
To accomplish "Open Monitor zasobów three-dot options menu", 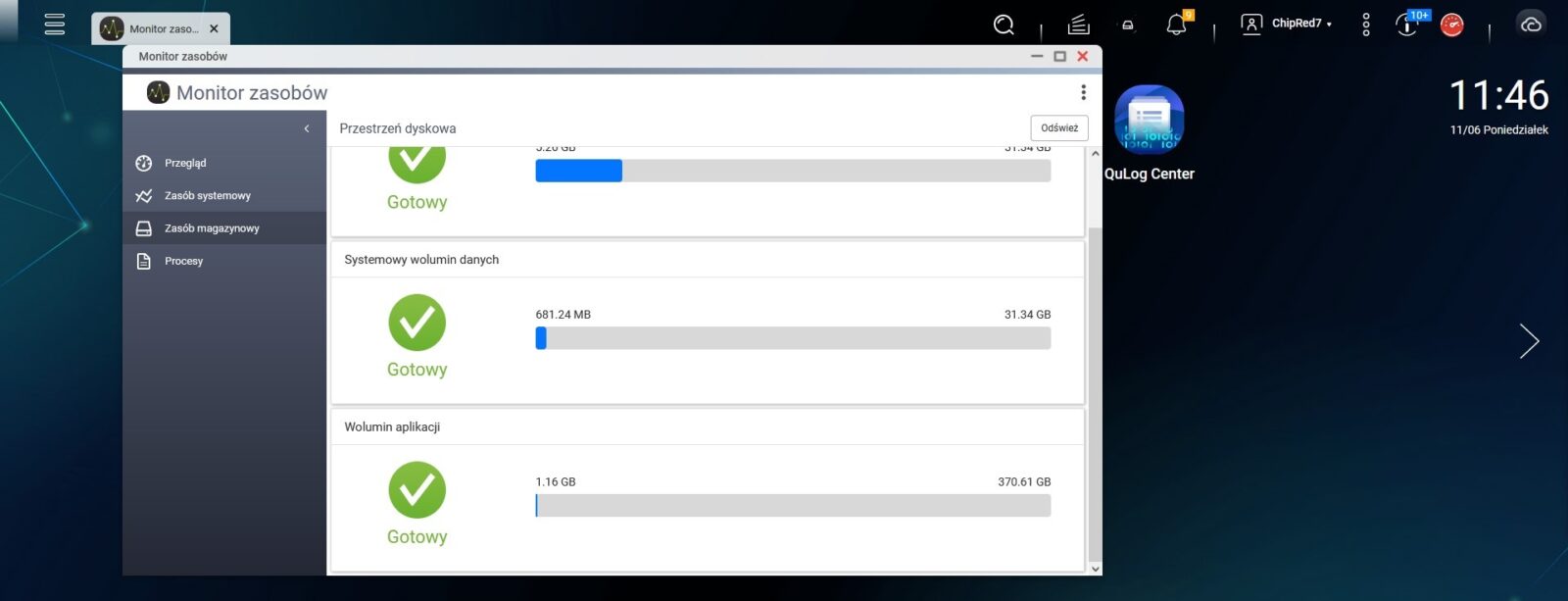I will point(1083,92).
